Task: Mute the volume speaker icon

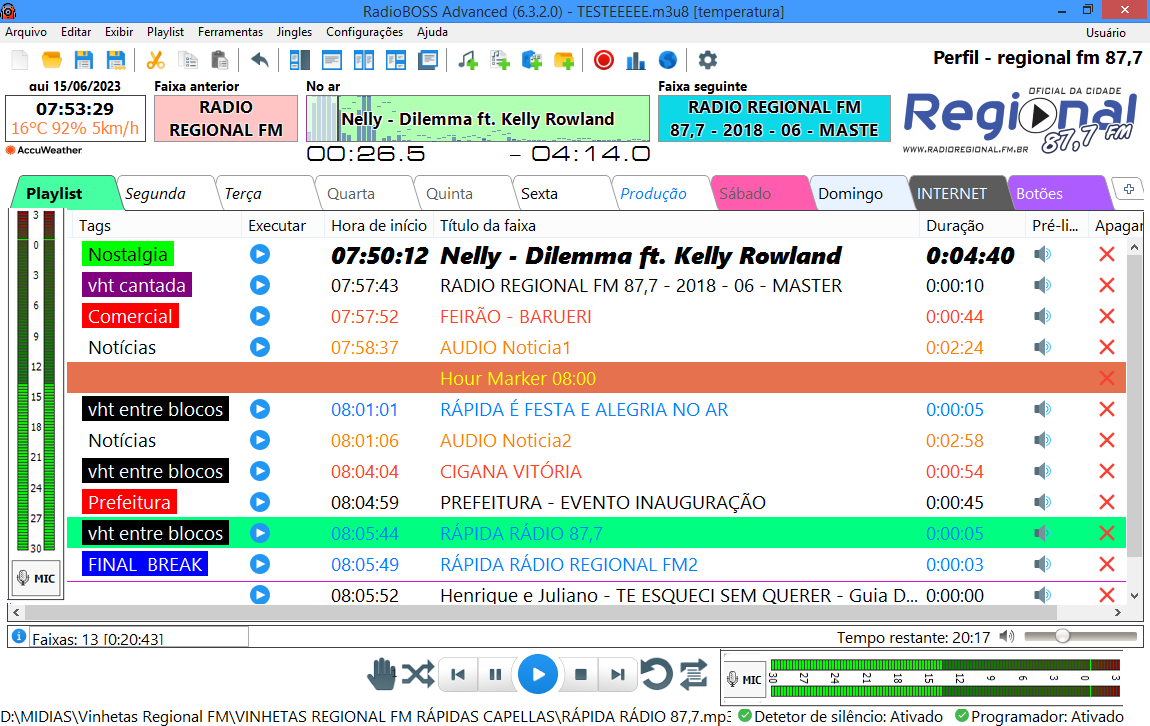Action: (x=1007, y=637)
